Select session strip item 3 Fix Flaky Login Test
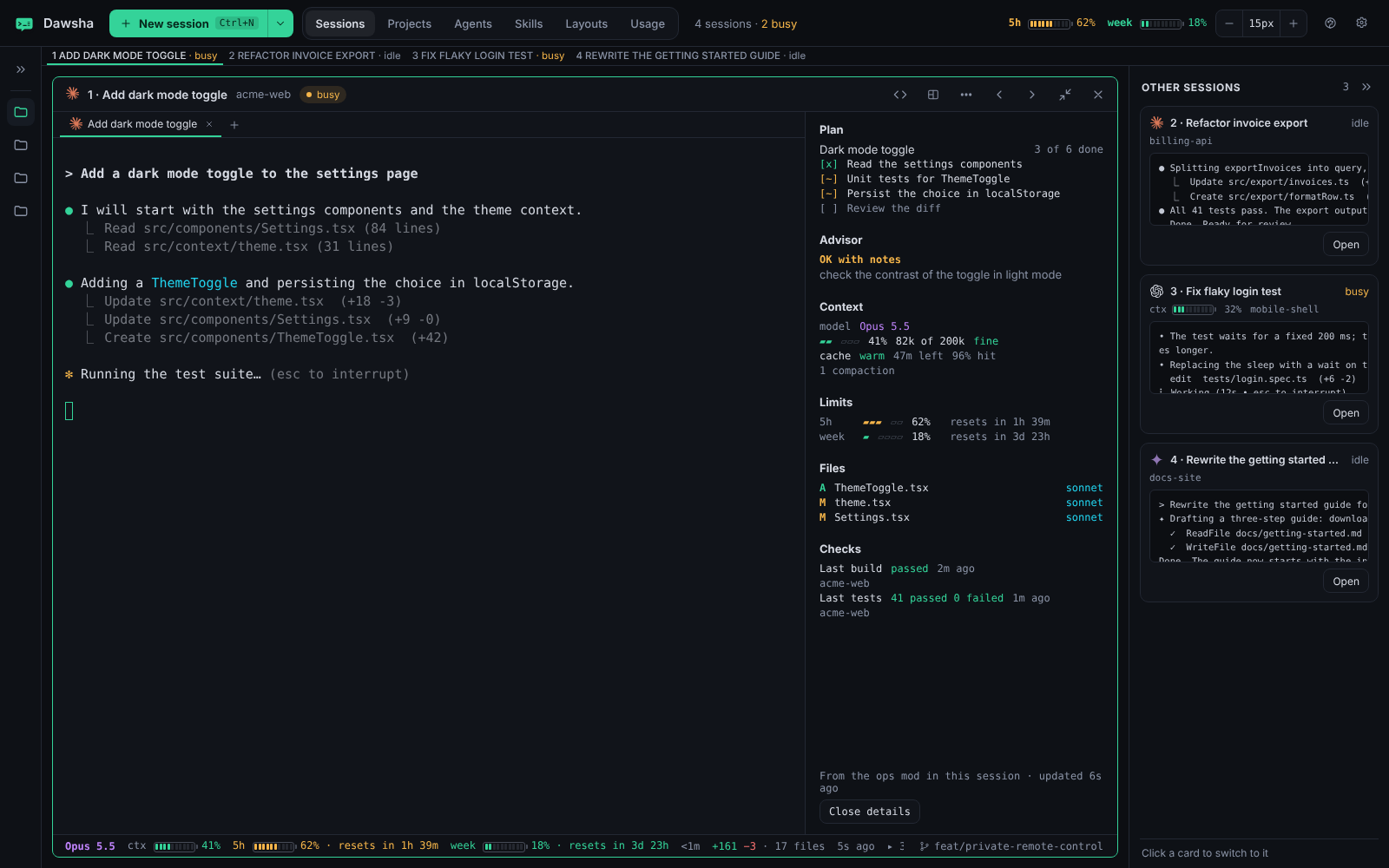This screenshot has height=868, width=1389. (488, 56)
